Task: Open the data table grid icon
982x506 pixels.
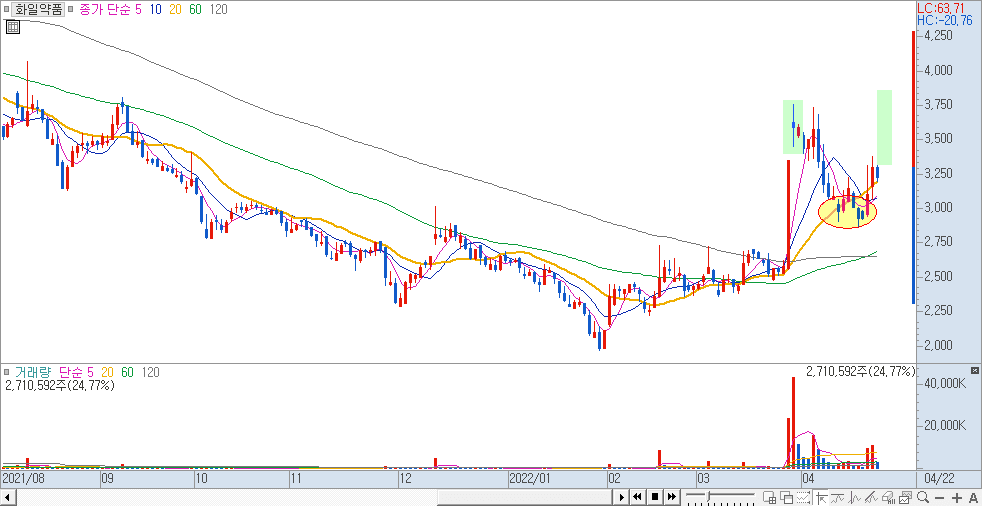Action: [x=13, y=27]
